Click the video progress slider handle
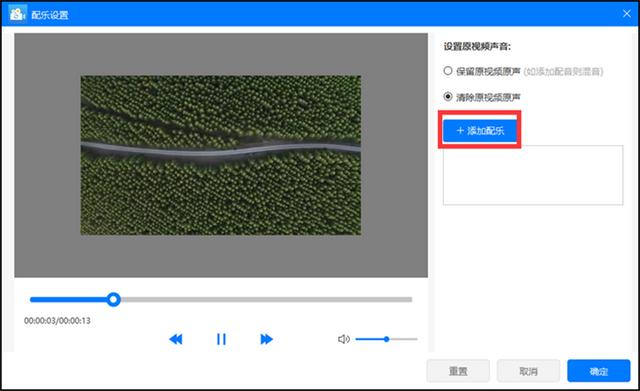Image resolution: width=640 pixels, height=391 pixels. tap(113, 300)
